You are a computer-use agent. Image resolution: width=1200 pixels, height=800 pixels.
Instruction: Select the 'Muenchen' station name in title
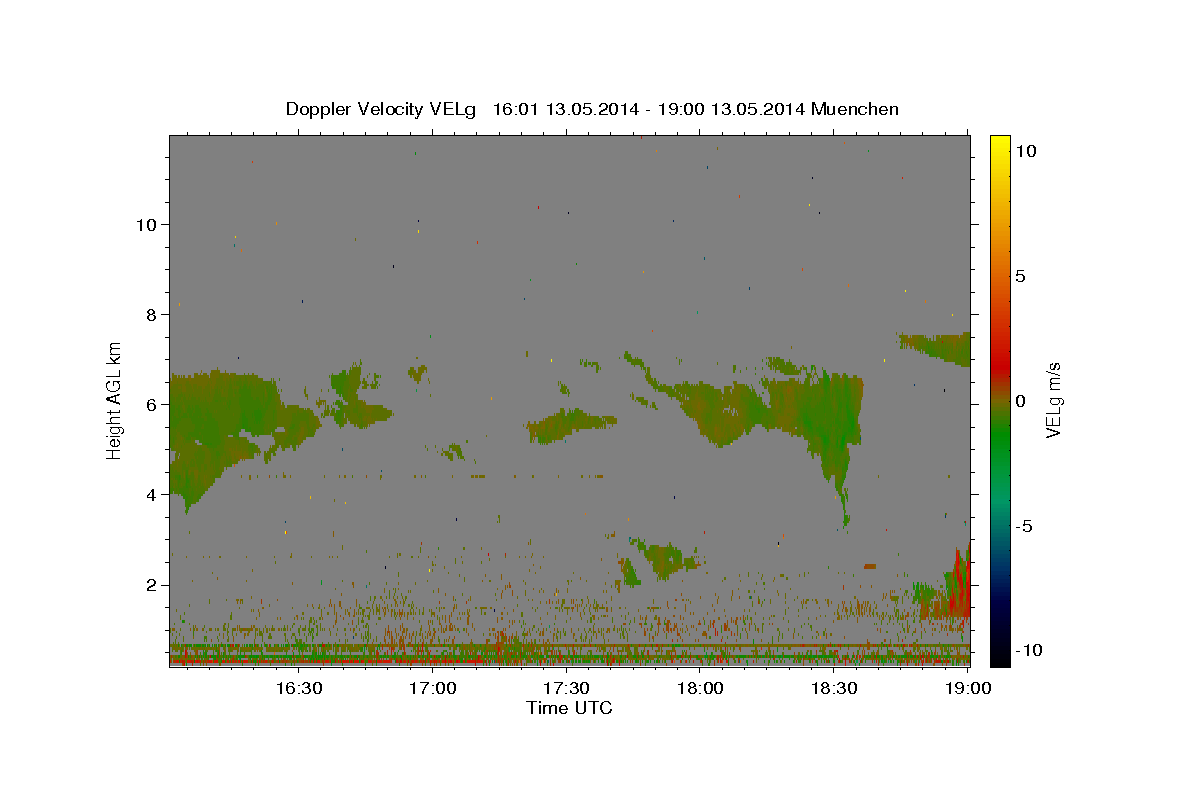pyautogui.click(x=856, y=109)
